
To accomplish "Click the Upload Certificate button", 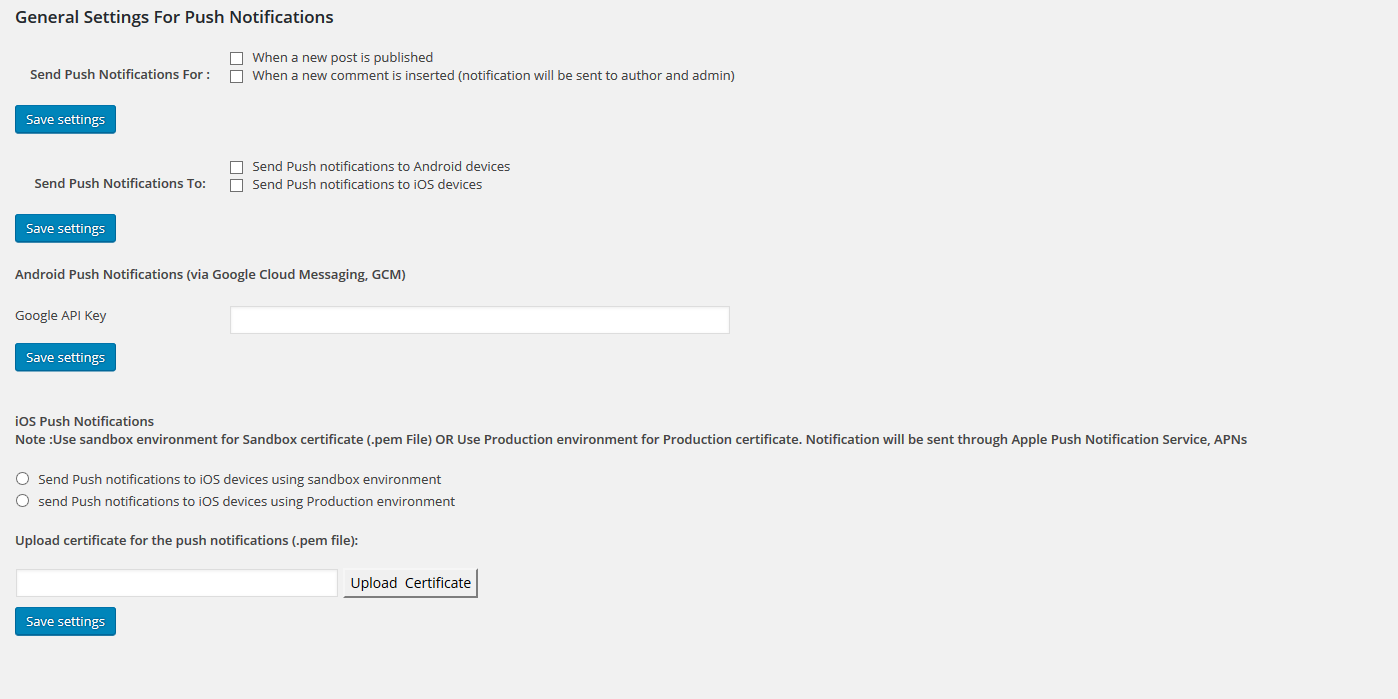I will click(410, 583).
